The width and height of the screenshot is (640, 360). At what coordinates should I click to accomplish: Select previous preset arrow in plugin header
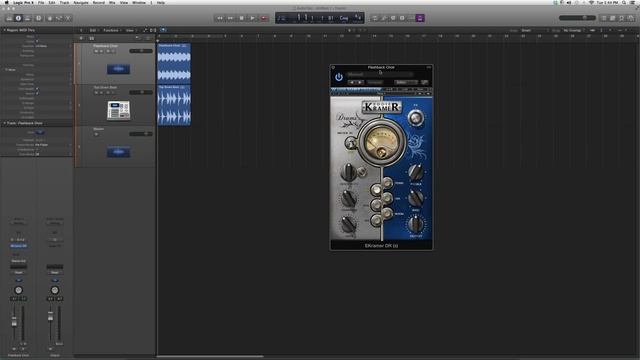(x=352, y=82)
